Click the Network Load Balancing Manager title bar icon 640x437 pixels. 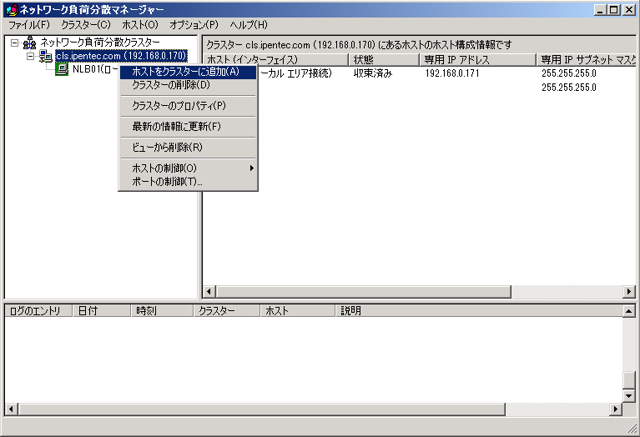pos(12,9)
